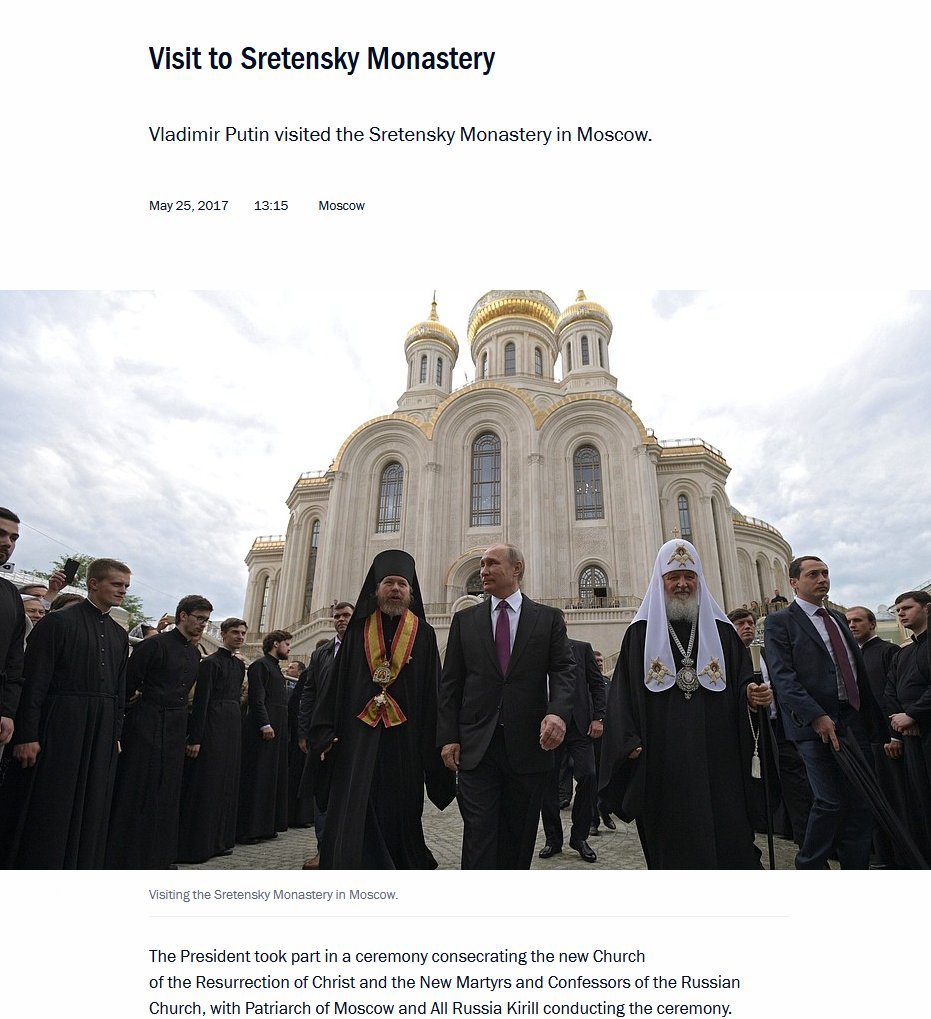The image size is (931, 1019).
Task: Click the lead sentence about Vladimir Putin
Action: [400, 135]
